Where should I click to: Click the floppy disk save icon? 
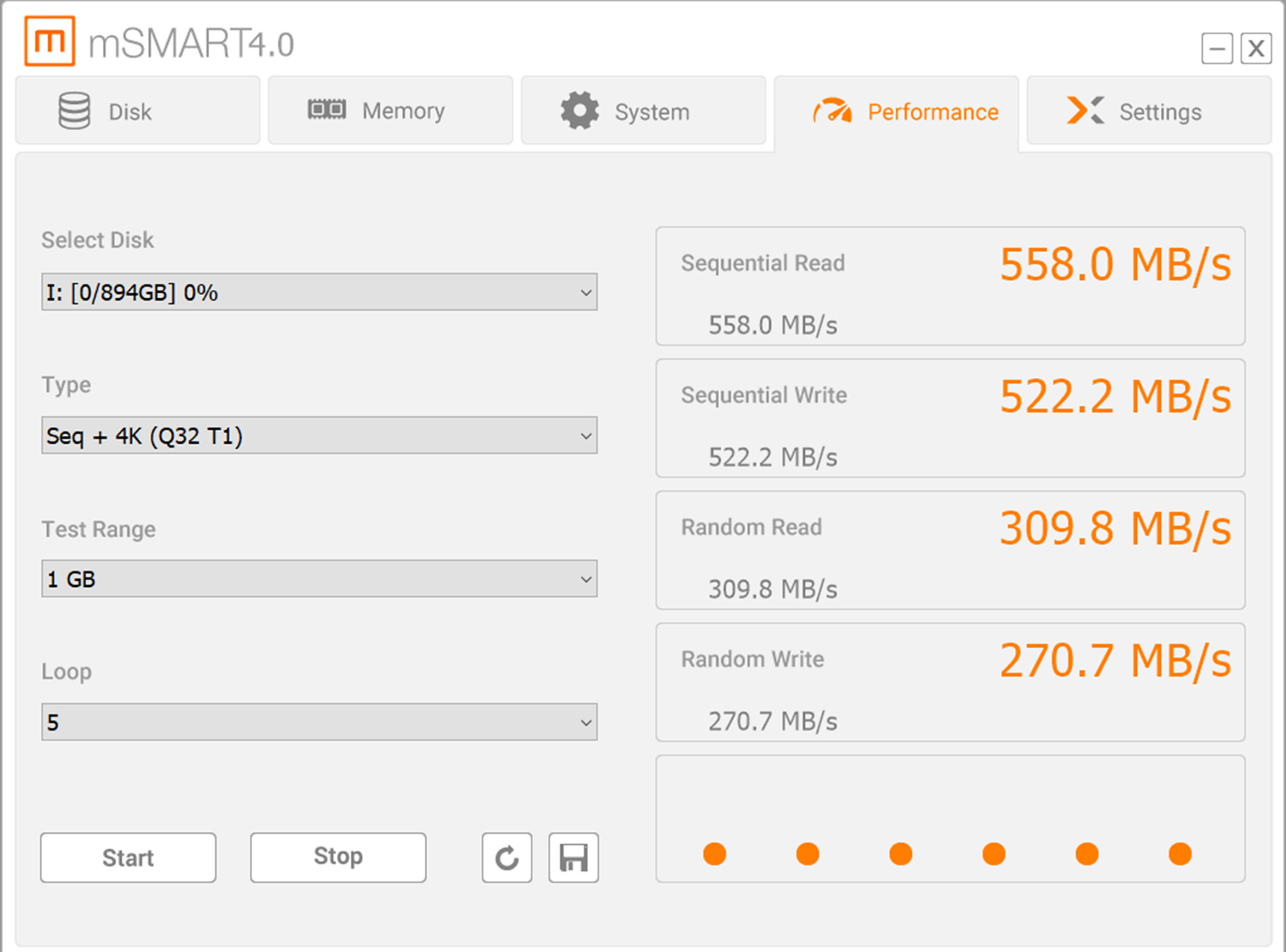[574, 858]
